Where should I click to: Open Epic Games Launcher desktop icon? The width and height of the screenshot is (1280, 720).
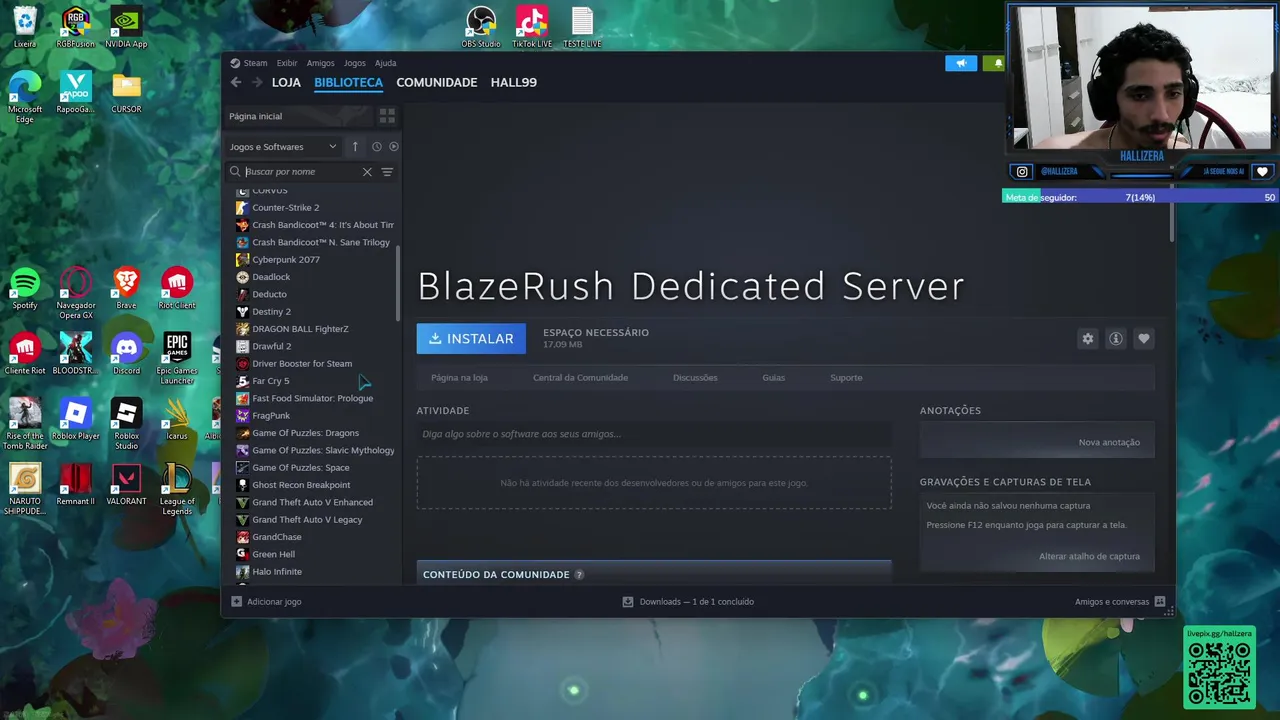[x=177, y=359]
